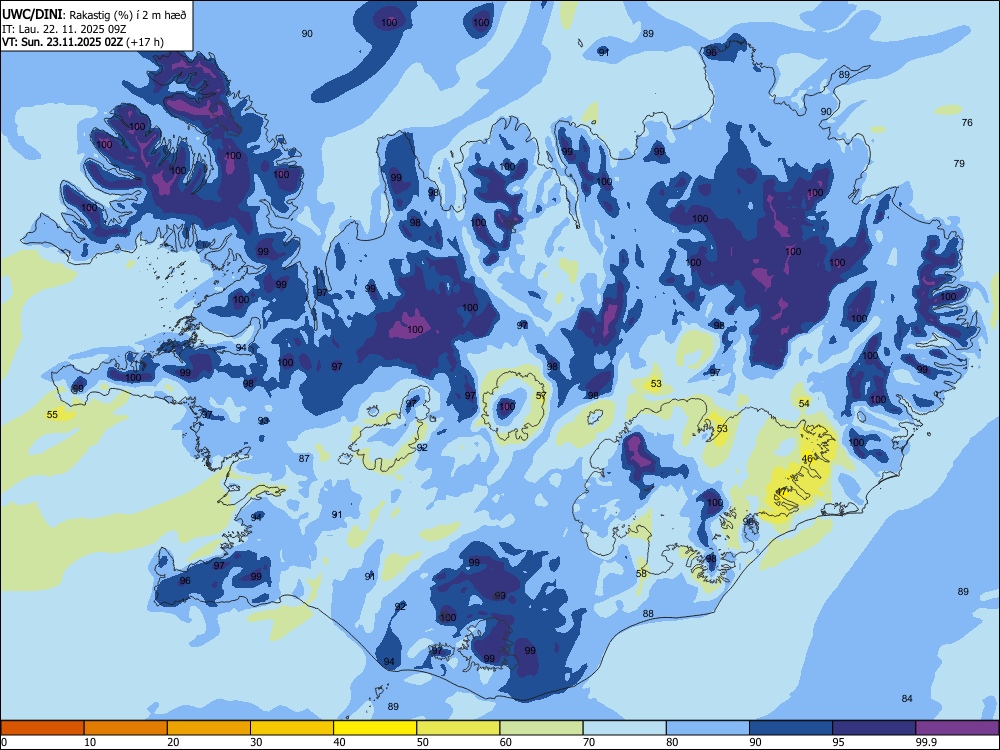
Task: Pick the dark indigo 95–99.9 legend swatch
Action: (874, 728)
